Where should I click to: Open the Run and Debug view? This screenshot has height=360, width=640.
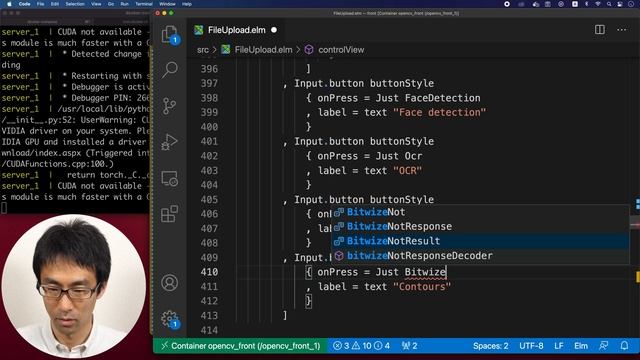click(x=170, y=142)
